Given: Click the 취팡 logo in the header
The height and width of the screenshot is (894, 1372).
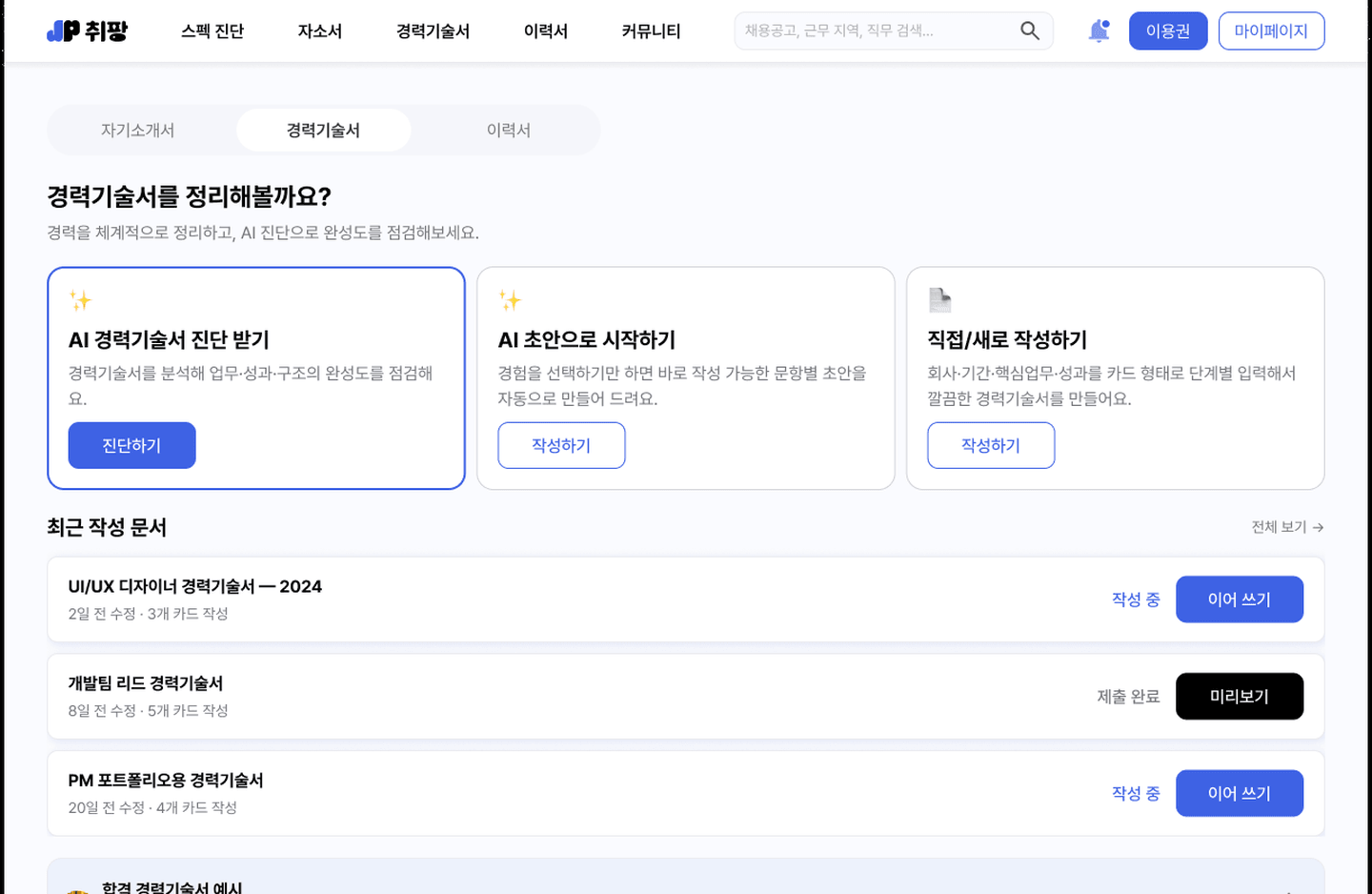Looking at the screenshot, I should (88, 31).
